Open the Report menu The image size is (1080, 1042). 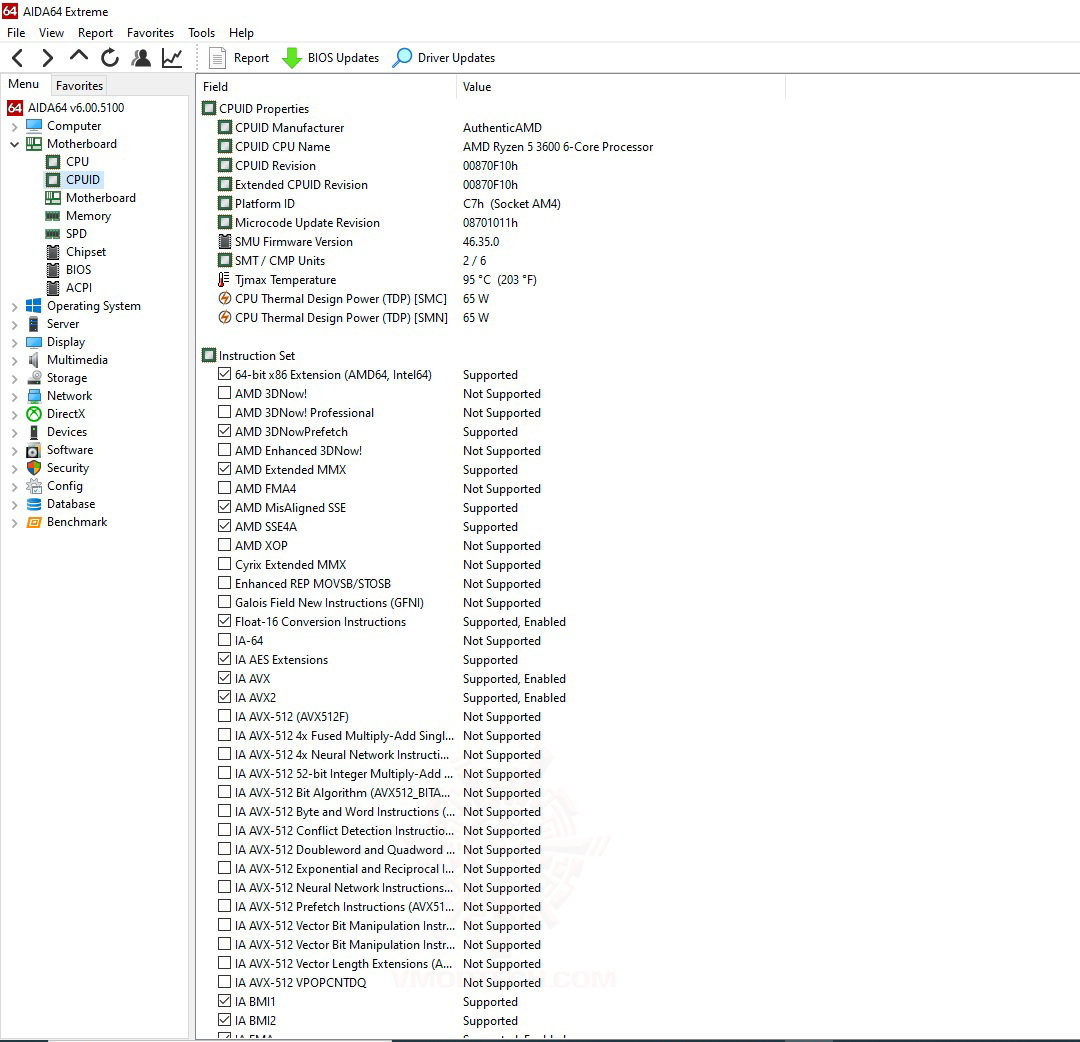point(95,32)
